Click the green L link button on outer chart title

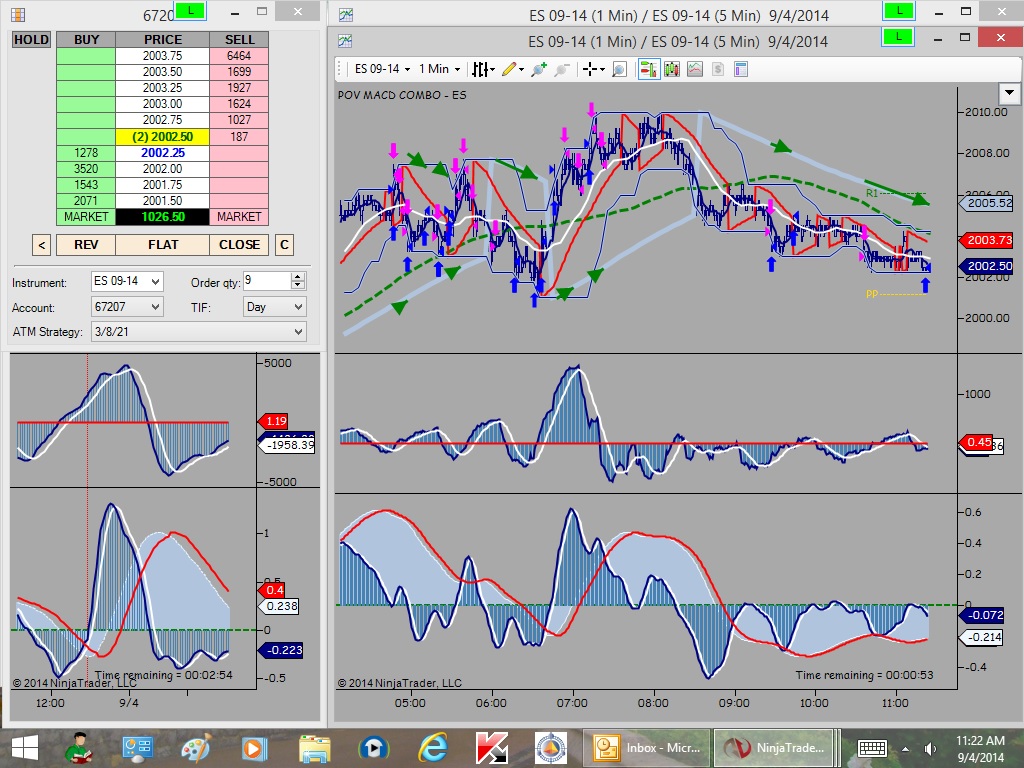pos(899,10)
